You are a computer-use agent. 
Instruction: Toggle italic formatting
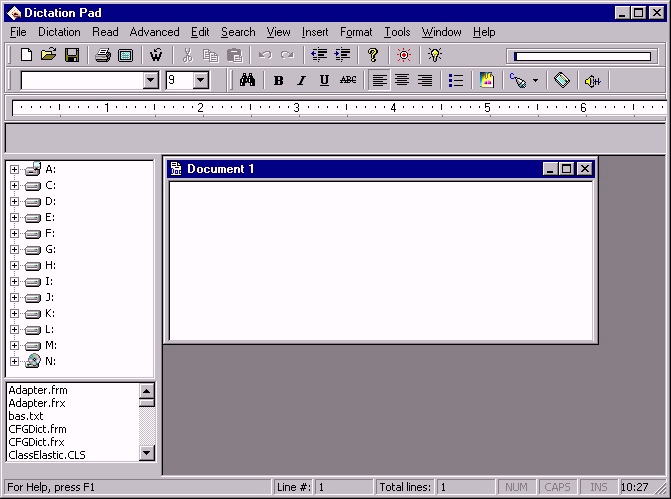pyautogui.click(x=302, y=80)
